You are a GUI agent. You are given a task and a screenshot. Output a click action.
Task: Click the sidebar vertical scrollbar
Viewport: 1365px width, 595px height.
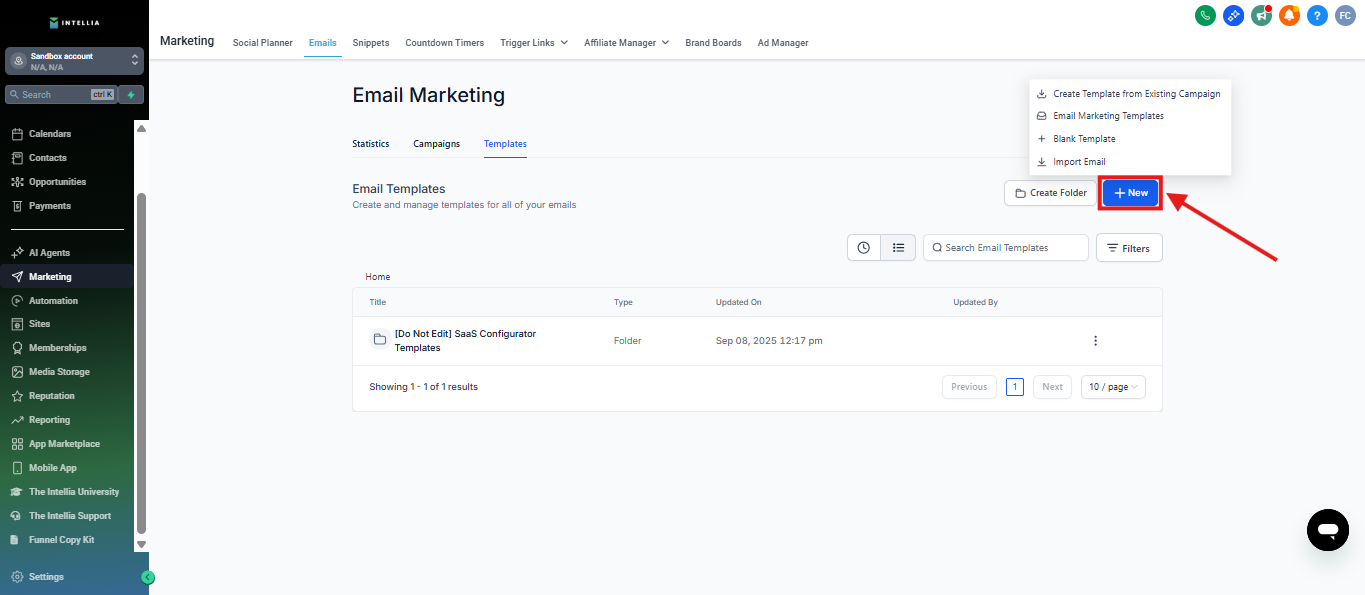point(141,360)
